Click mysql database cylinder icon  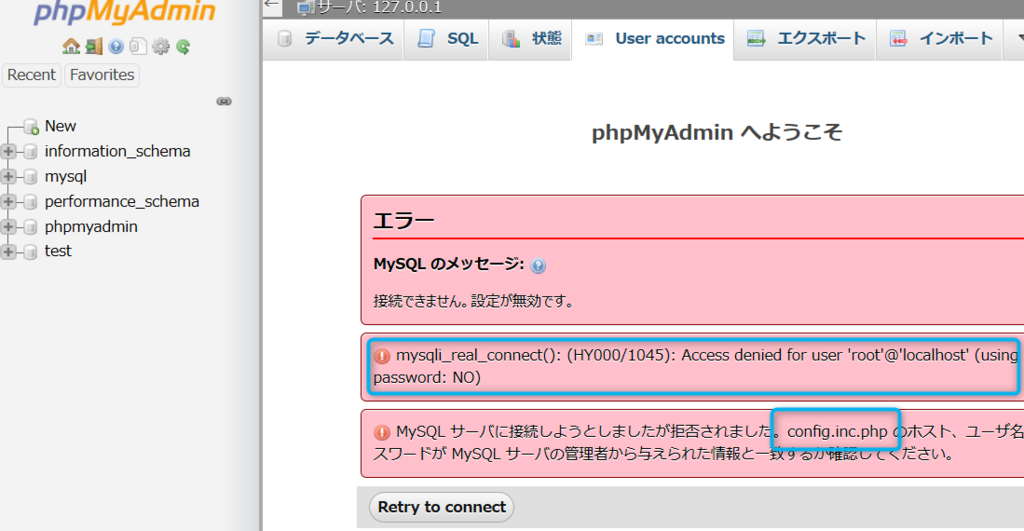(x=30, y=177)
